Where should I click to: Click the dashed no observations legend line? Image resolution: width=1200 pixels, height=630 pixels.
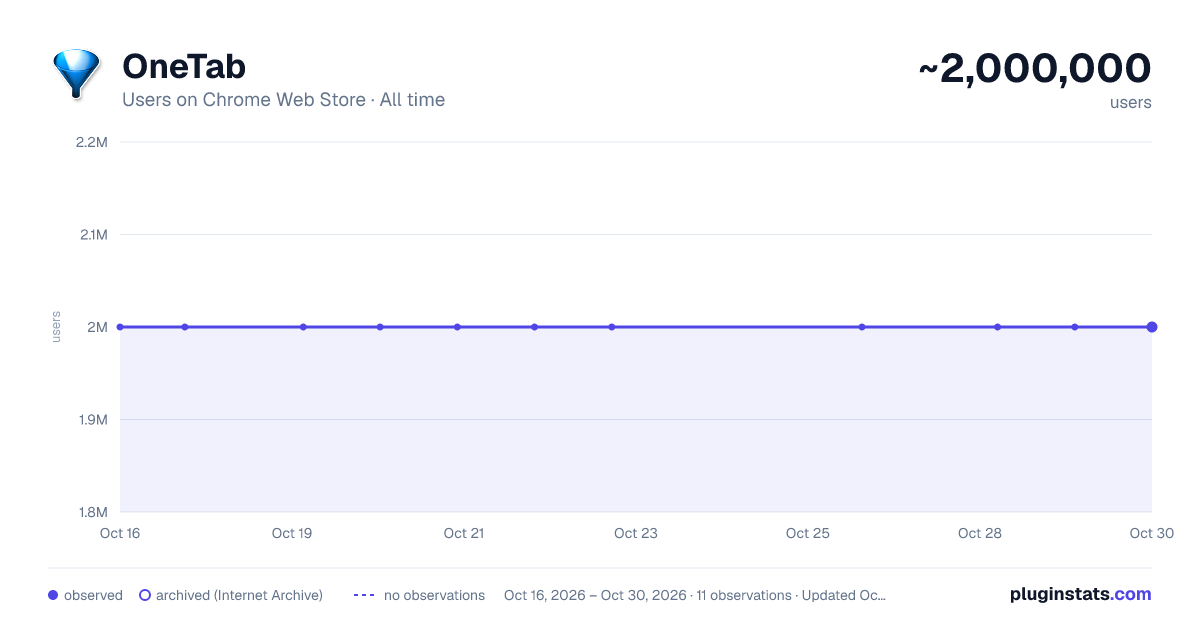click(x=364, y=595)
